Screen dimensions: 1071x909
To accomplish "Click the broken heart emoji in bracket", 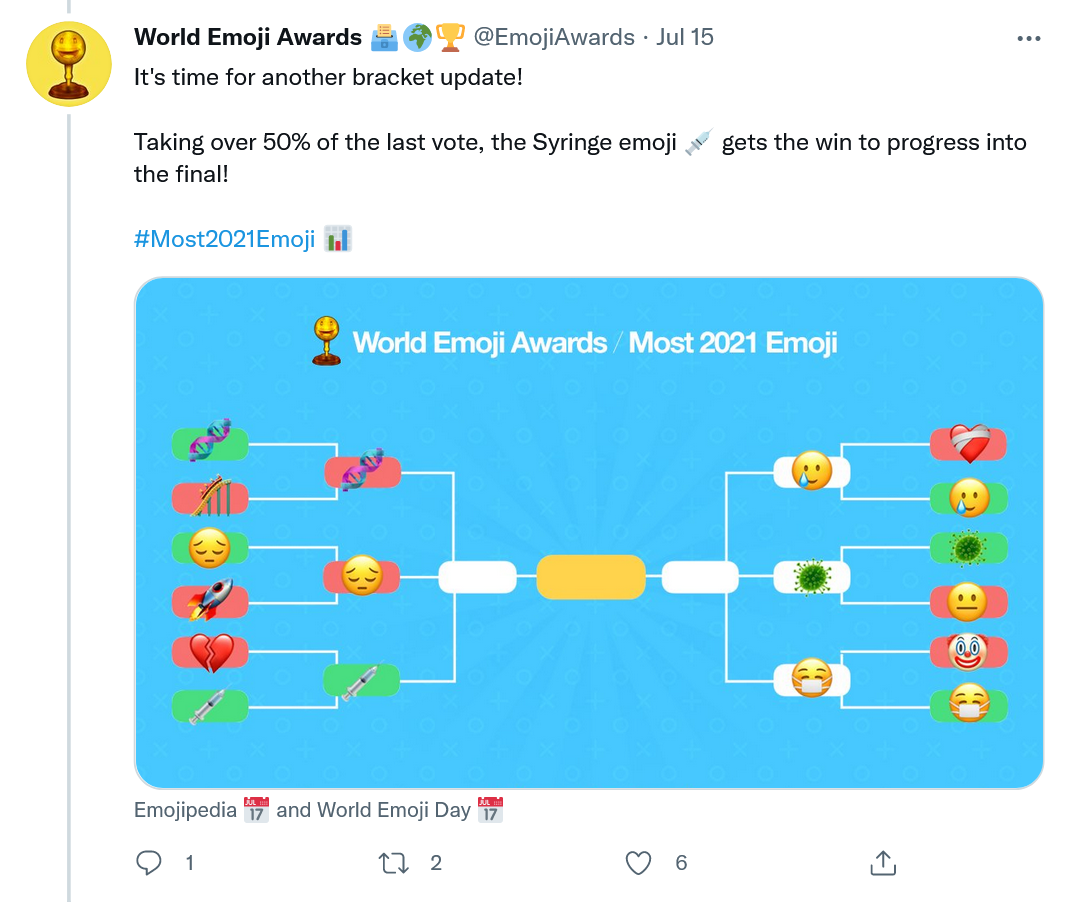I will pos(210,652).
